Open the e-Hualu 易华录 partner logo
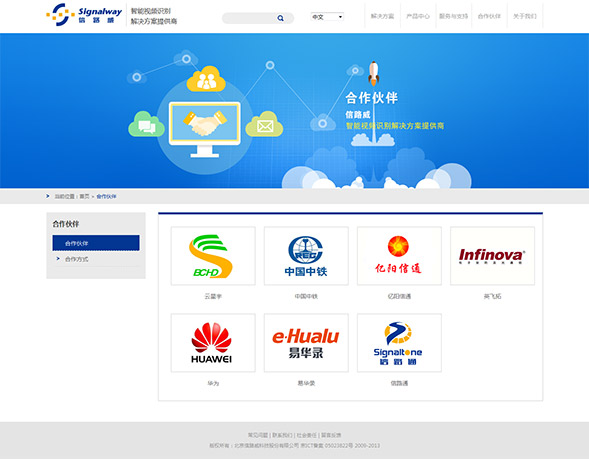 click(306, 343)
